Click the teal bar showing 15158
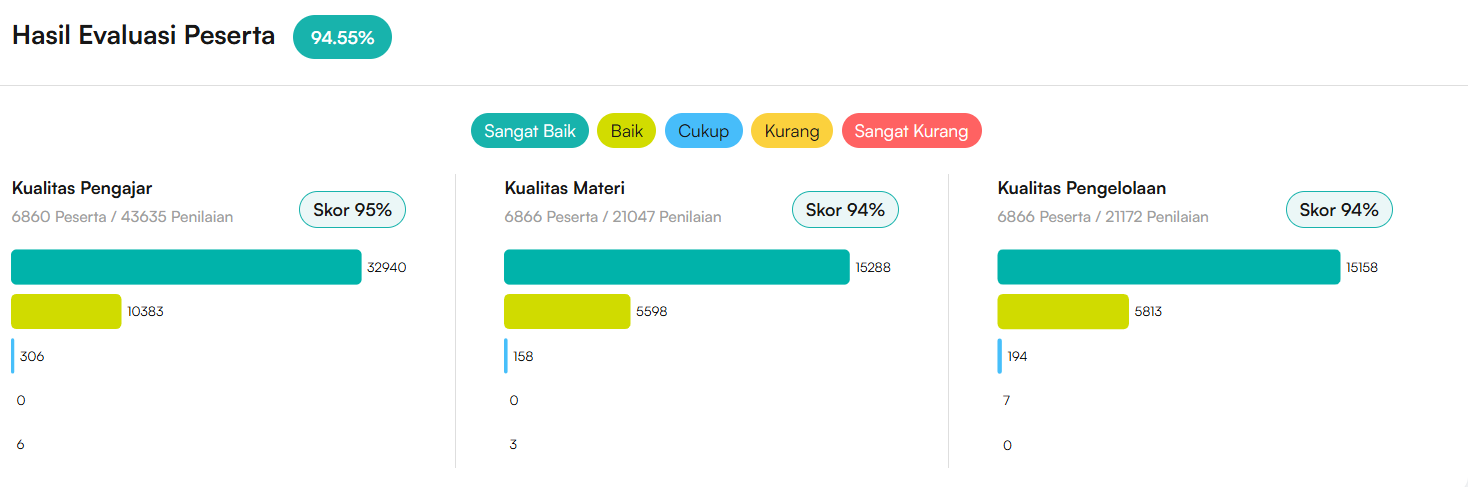1468x487 pixels. [x=1168, y=267]
